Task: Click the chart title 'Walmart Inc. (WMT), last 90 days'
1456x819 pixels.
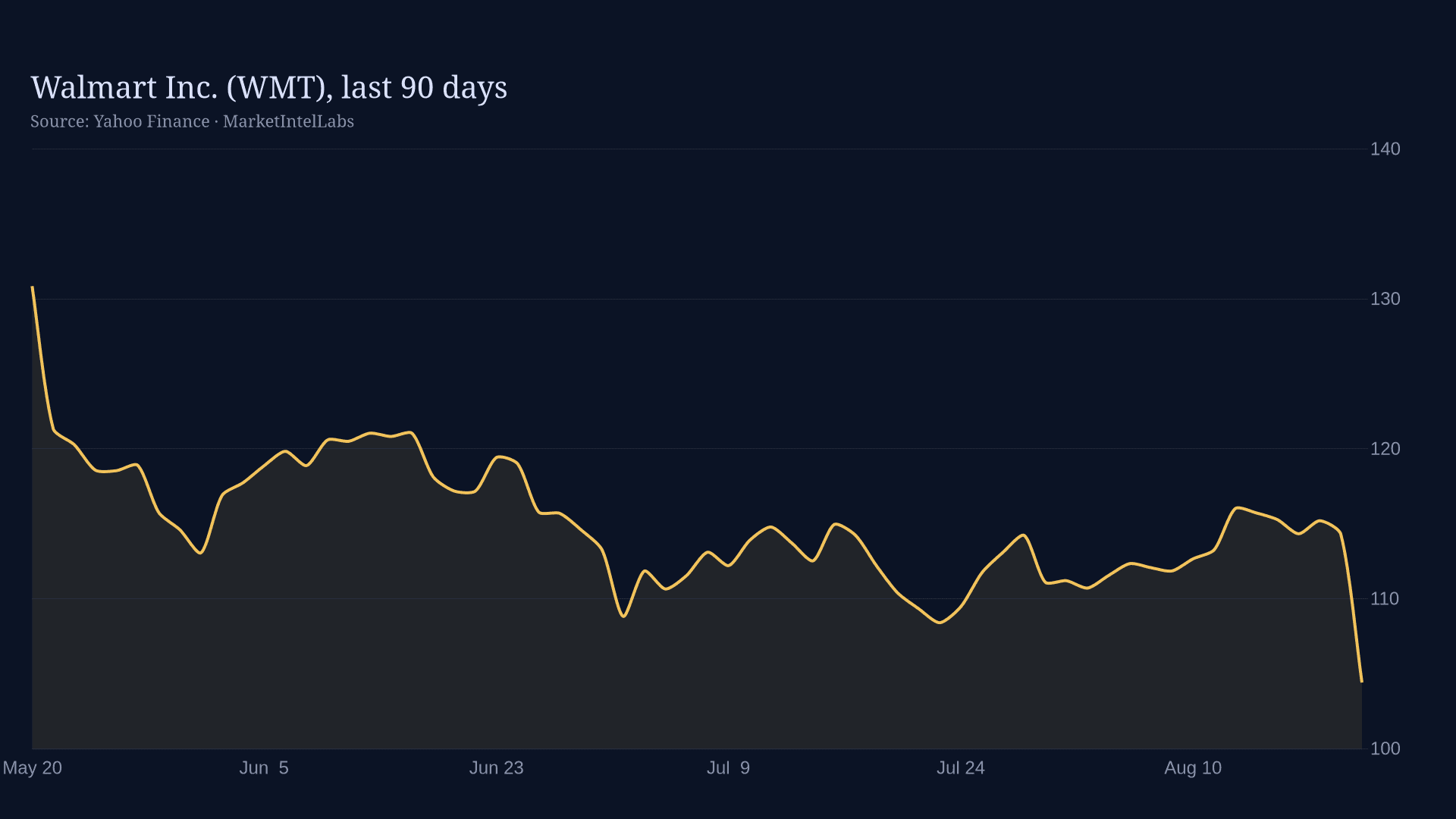Action: [x=268, y=88]
